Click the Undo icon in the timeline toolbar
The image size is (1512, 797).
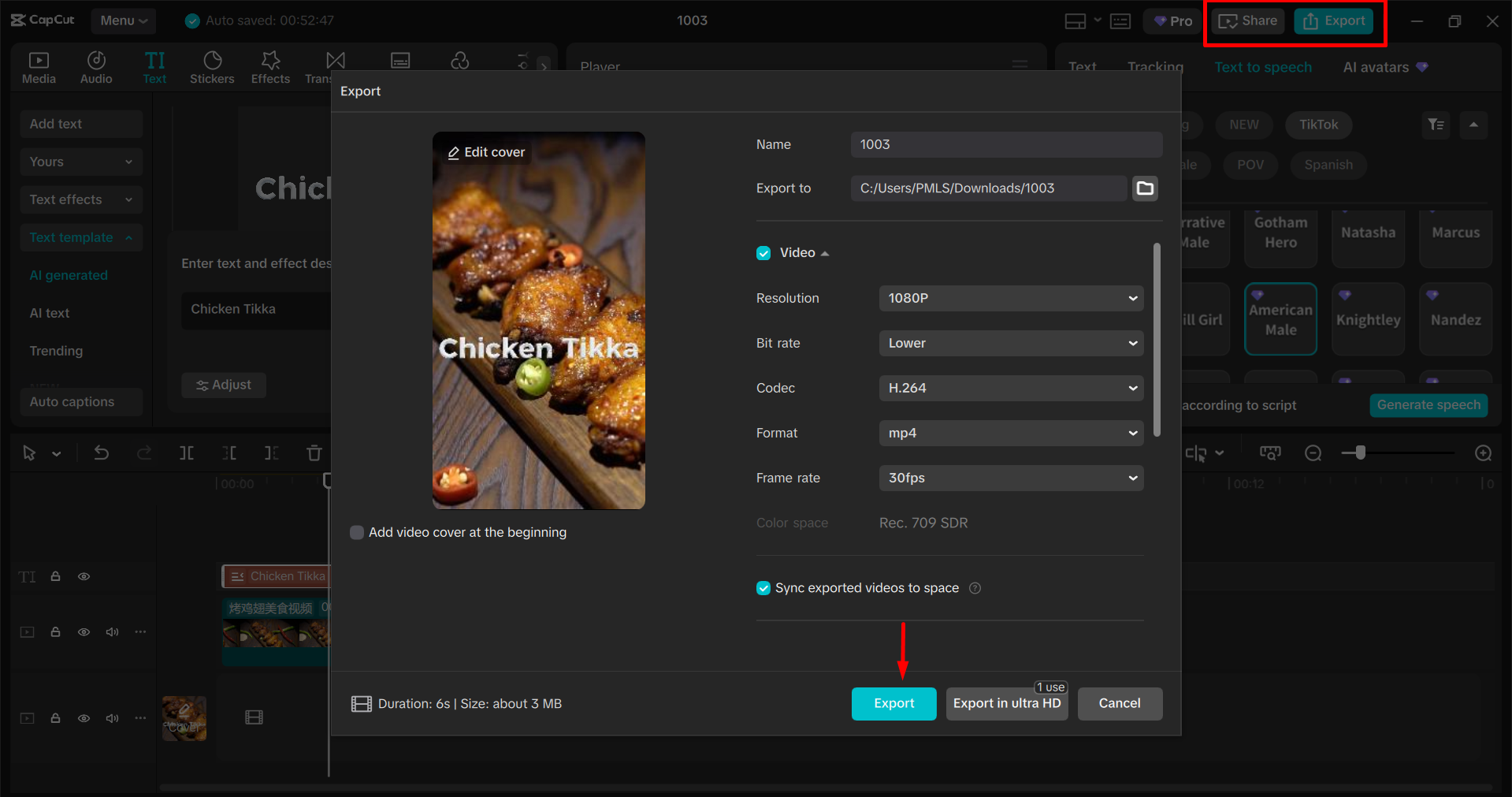(x=101, y=453)
